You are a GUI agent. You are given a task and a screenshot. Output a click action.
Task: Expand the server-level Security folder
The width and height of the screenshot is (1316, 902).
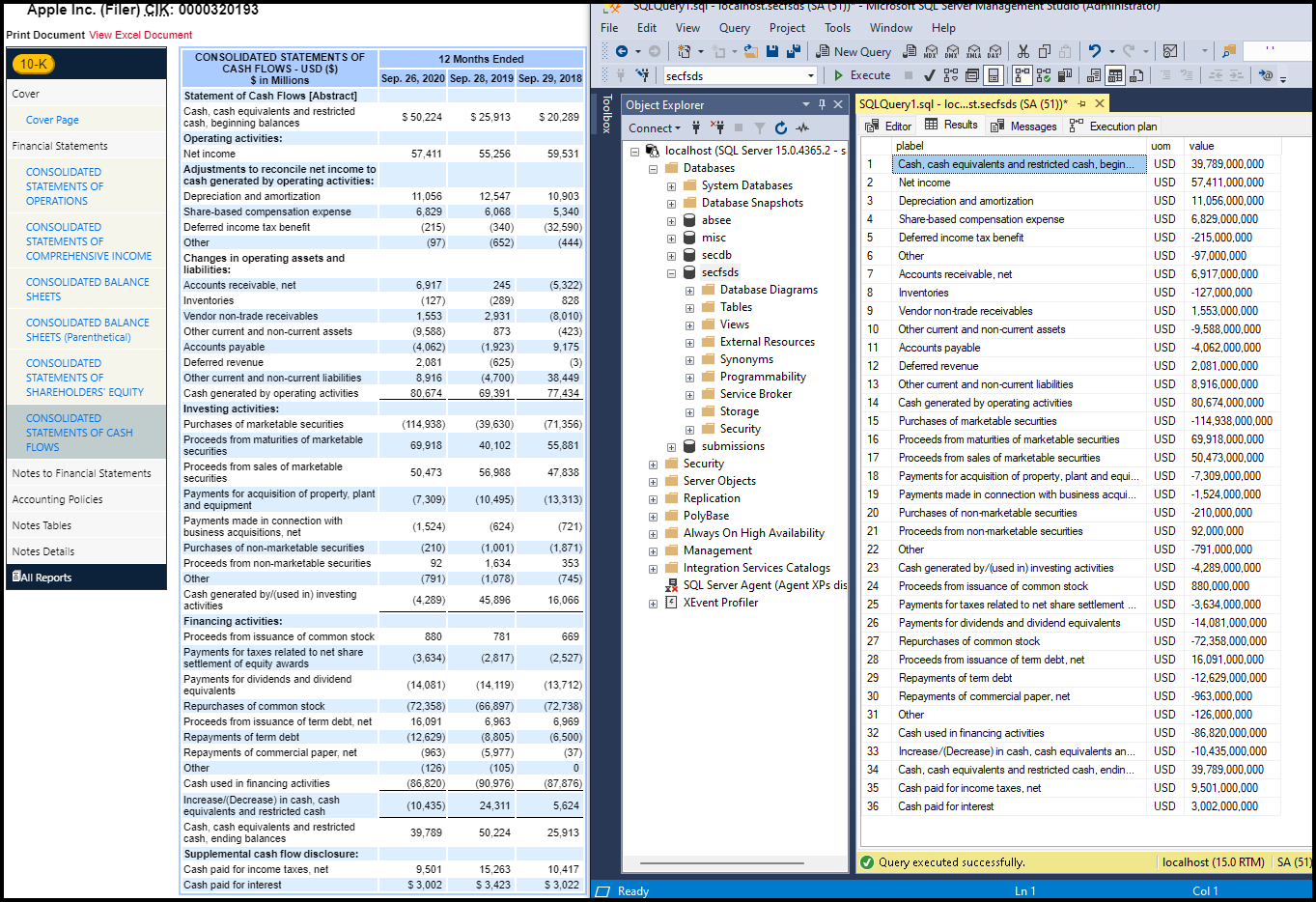(x=653, y=465)
